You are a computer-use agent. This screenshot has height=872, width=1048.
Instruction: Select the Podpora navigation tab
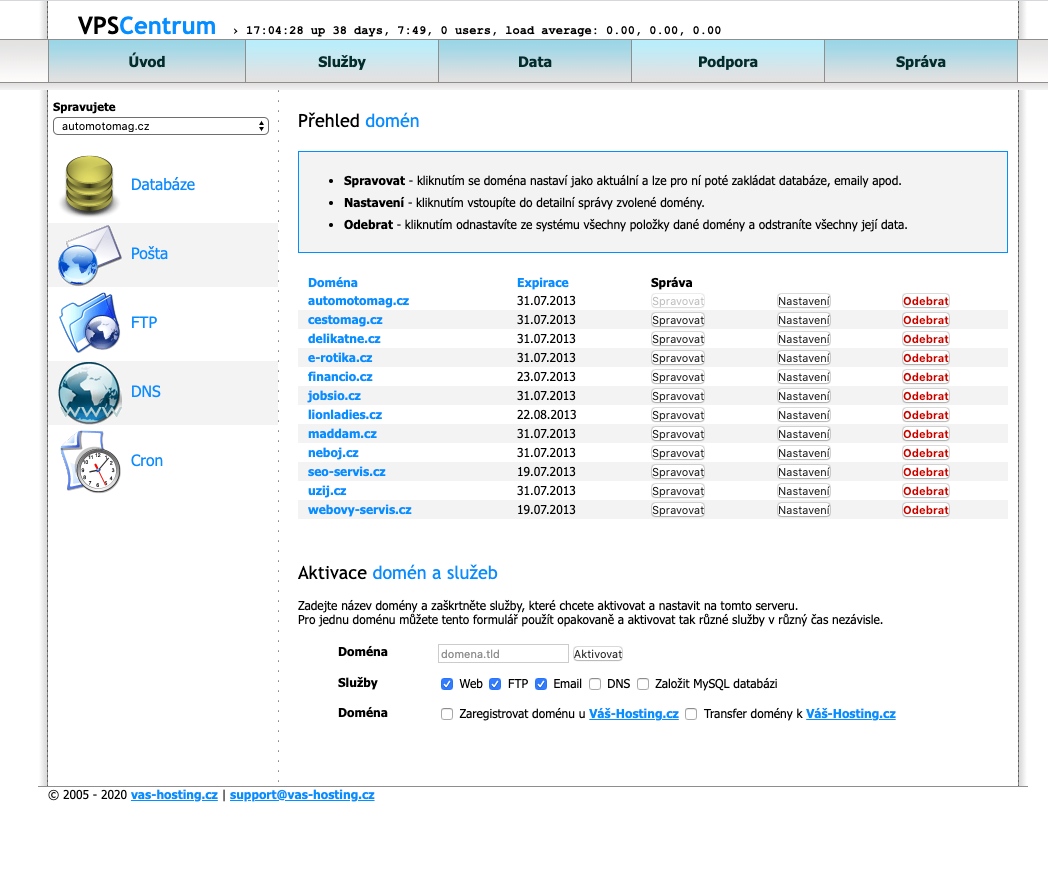tap(727, 62)
